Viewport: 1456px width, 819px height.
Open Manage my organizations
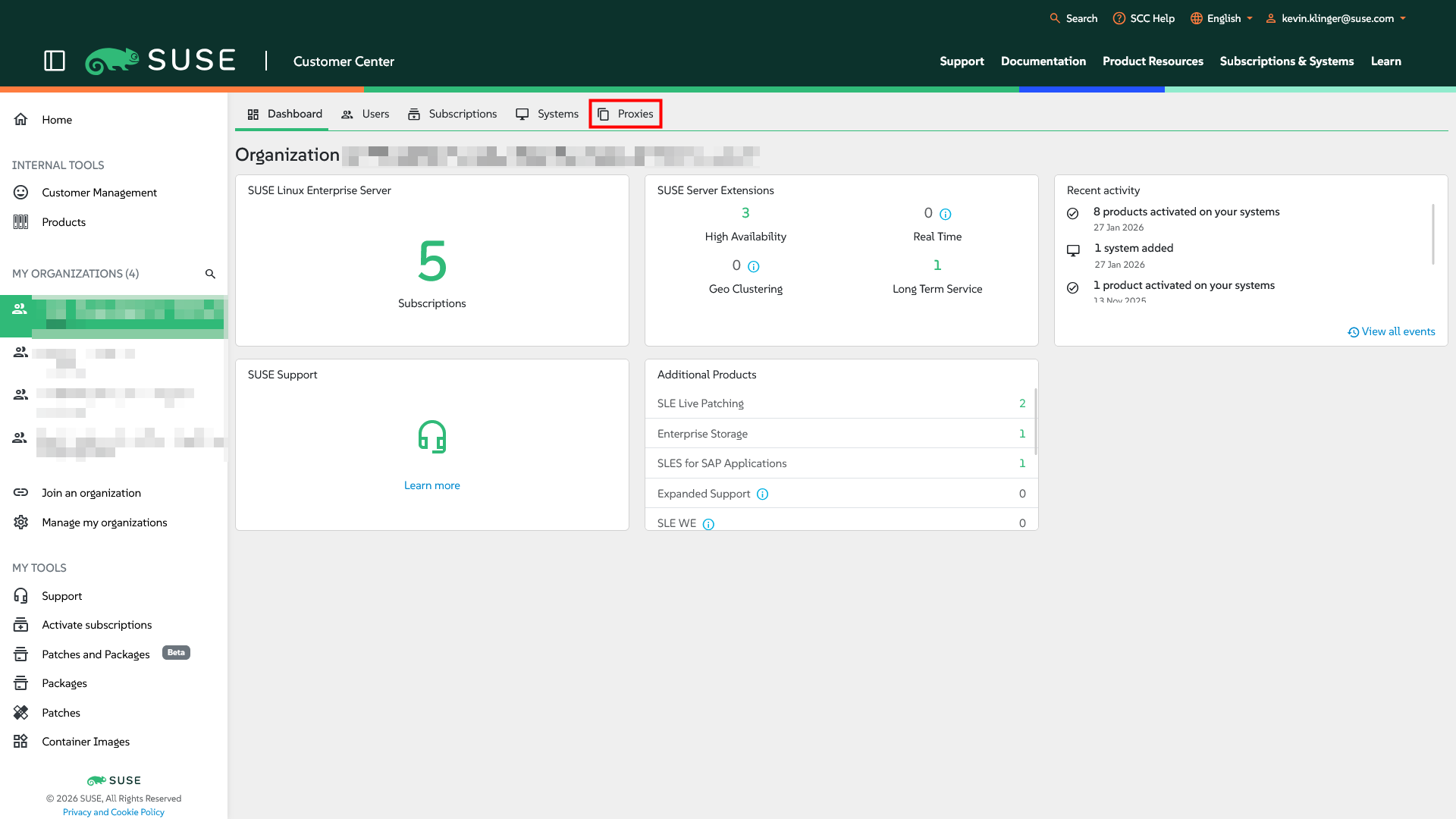tap(105, 522)
